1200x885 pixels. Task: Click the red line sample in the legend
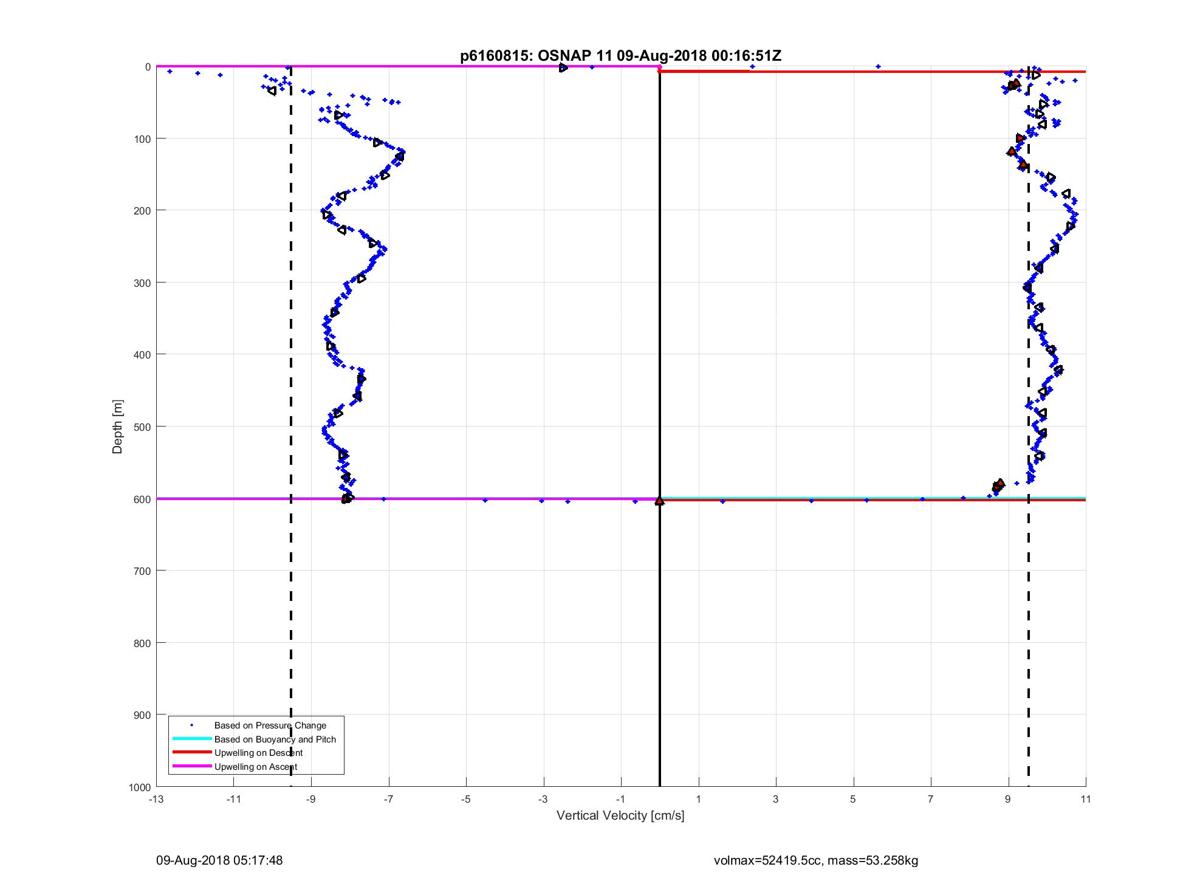pos(191,753)
